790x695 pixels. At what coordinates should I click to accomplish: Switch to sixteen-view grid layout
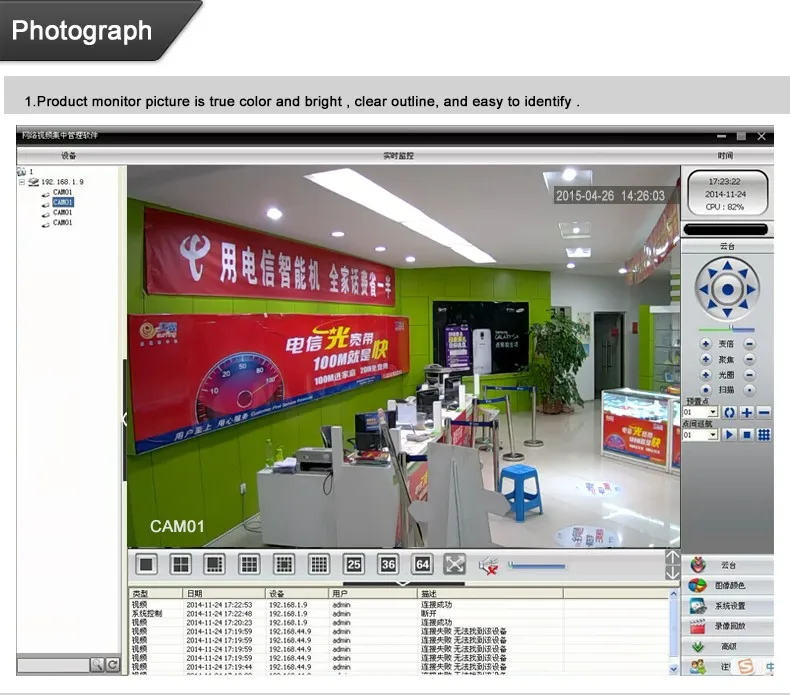coord(319,564)
